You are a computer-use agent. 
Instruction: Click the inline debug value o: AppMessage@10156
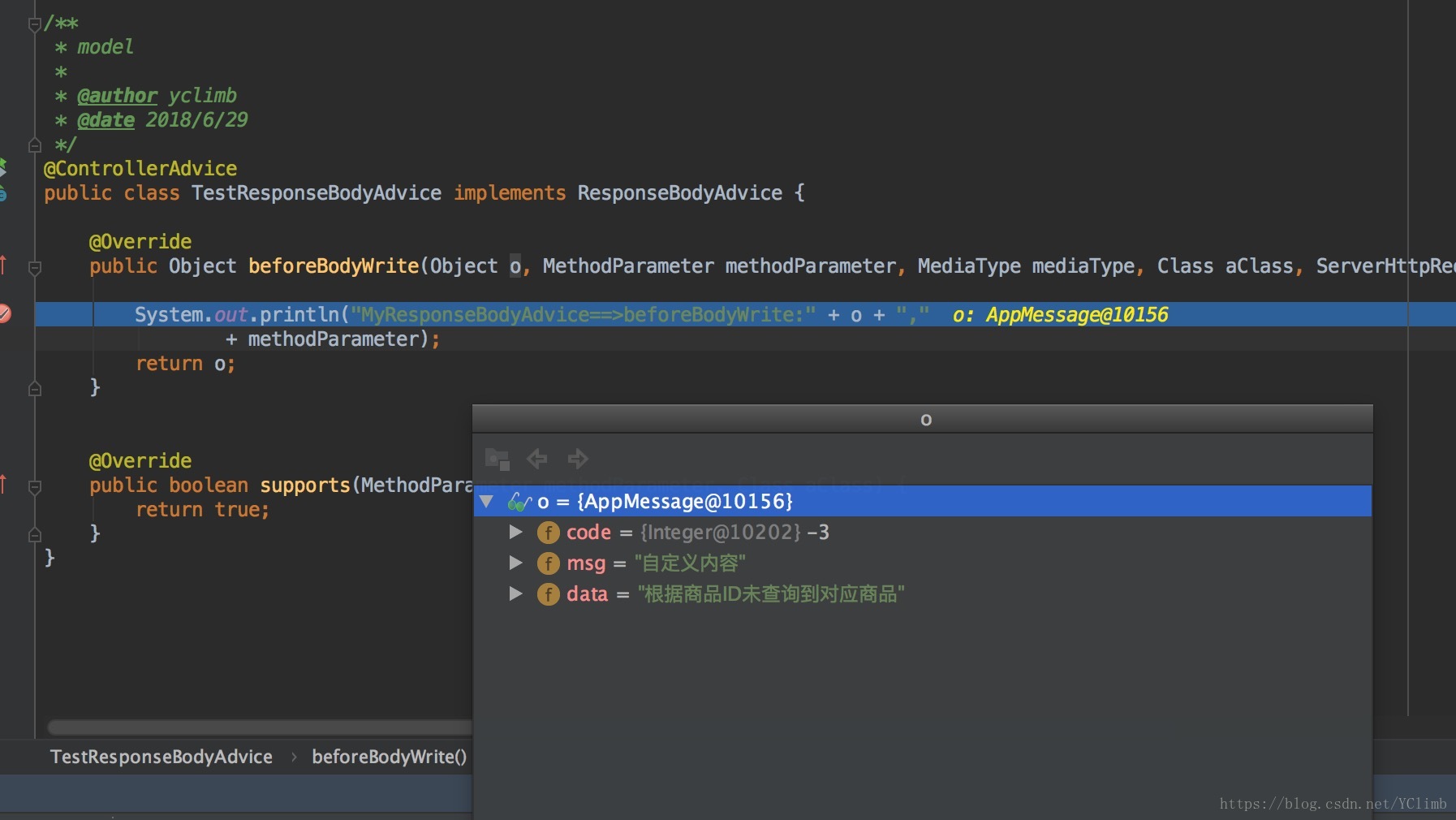(1060, 315)
